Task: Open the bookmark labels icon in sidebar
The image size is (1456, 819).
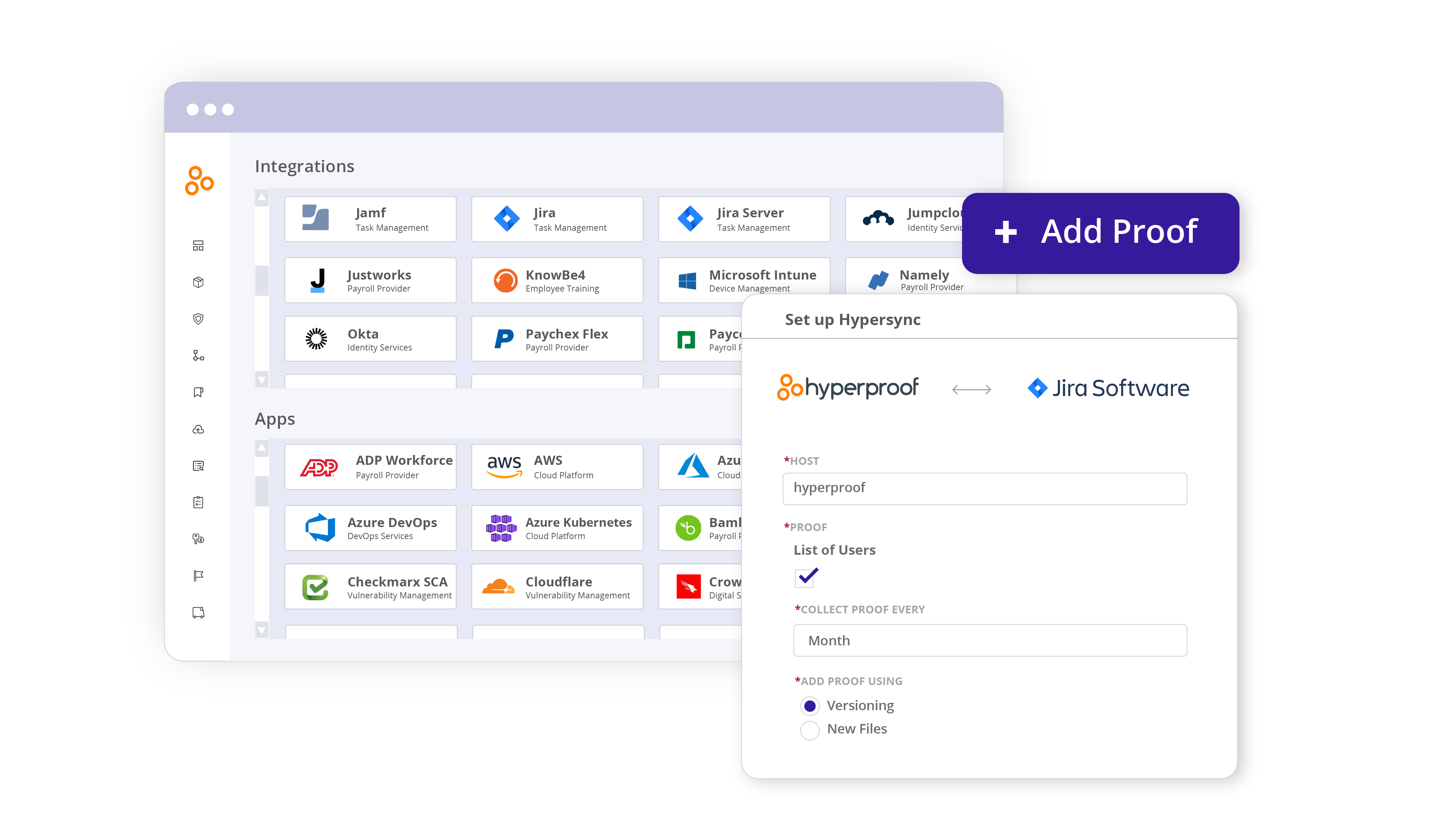Action: point(198,392)
